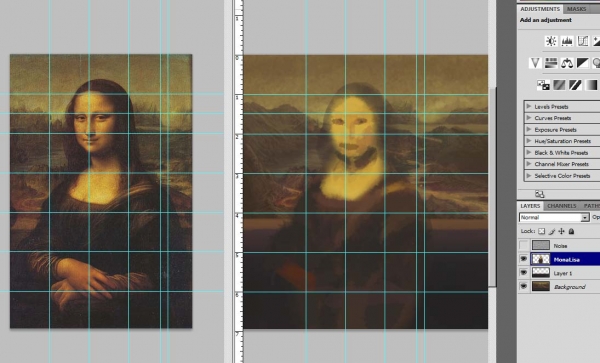
Task: Switch to the Masks tab
Action: point(577,9)
